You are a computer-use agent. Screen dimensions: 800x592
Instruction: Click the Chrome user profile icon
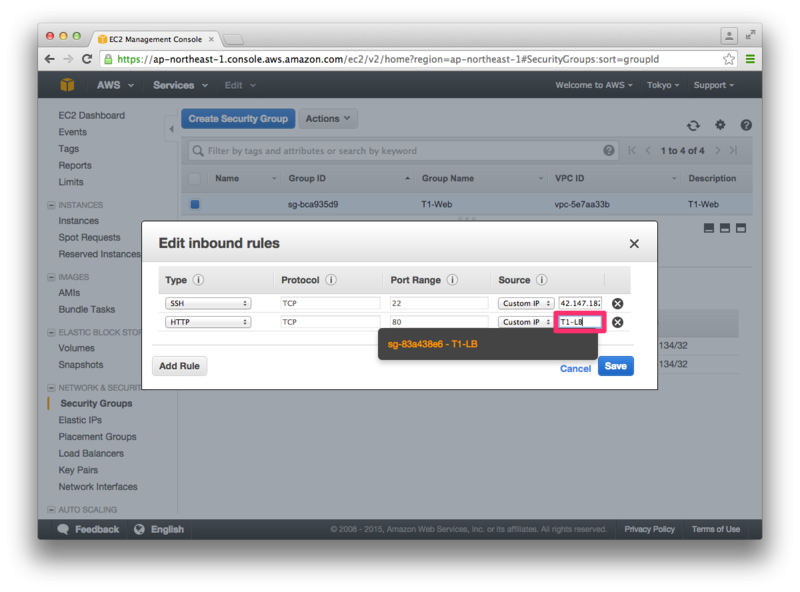(x=729, y=35)
